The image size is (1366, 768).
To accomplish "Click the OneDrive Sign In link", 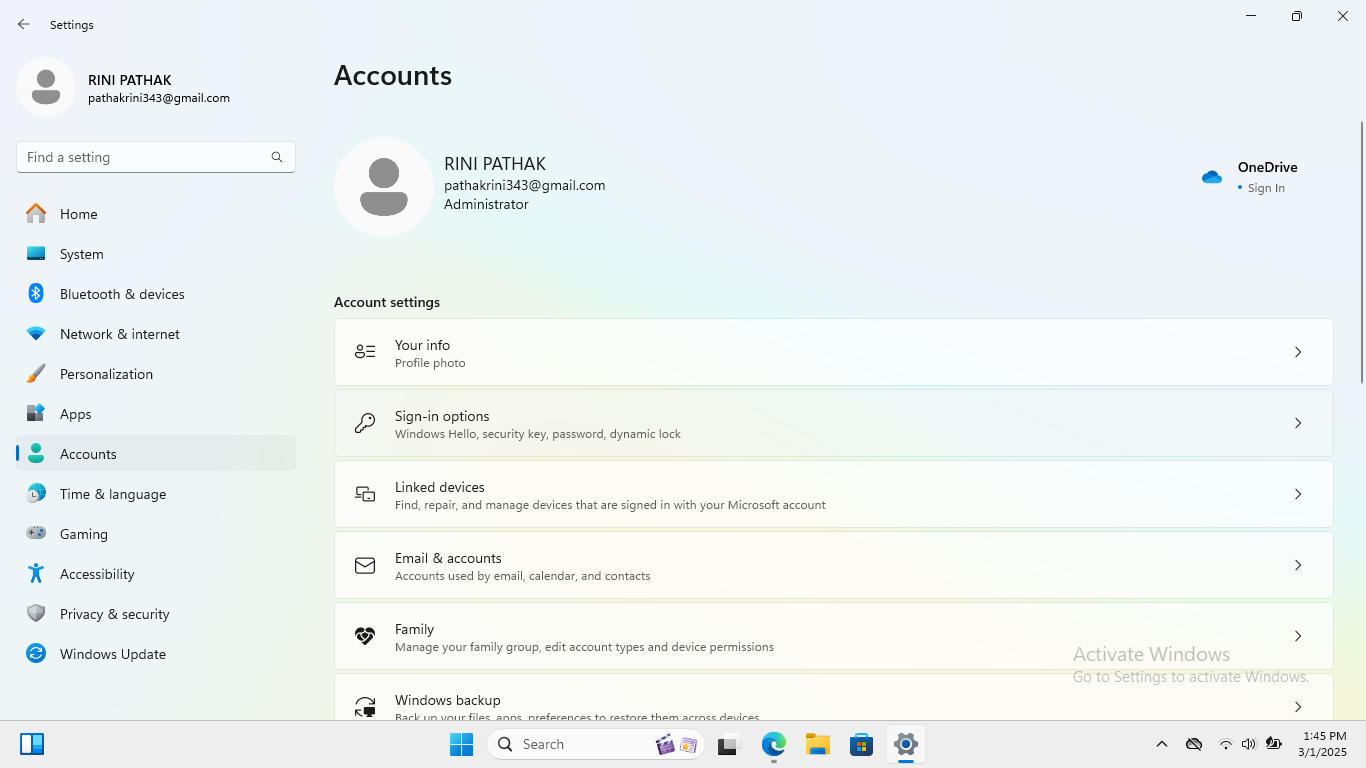I will 1266,188.
